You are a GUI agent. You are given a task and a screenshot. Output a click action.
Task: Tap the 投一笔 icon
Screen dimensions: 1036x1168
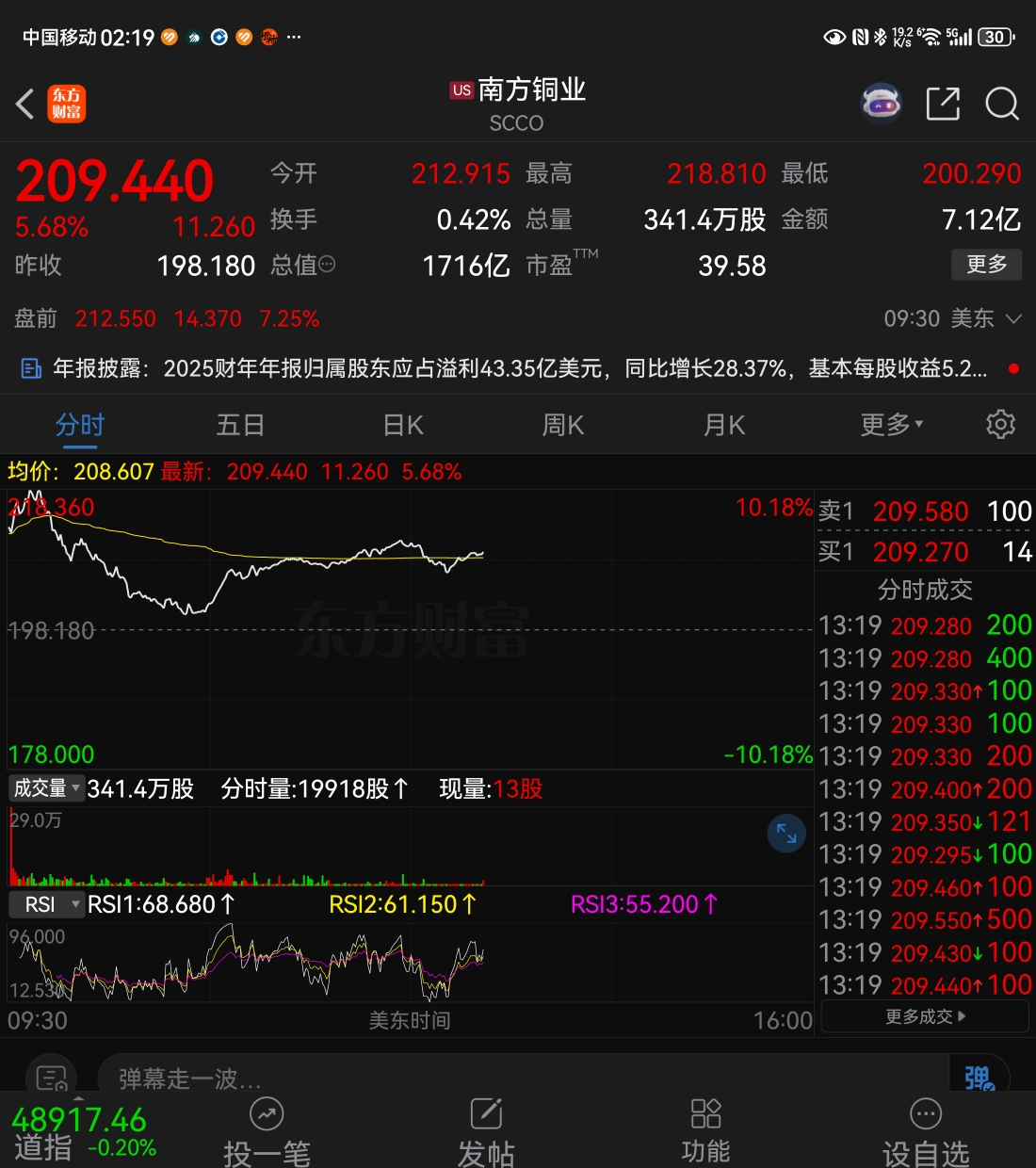(267, 1114)
